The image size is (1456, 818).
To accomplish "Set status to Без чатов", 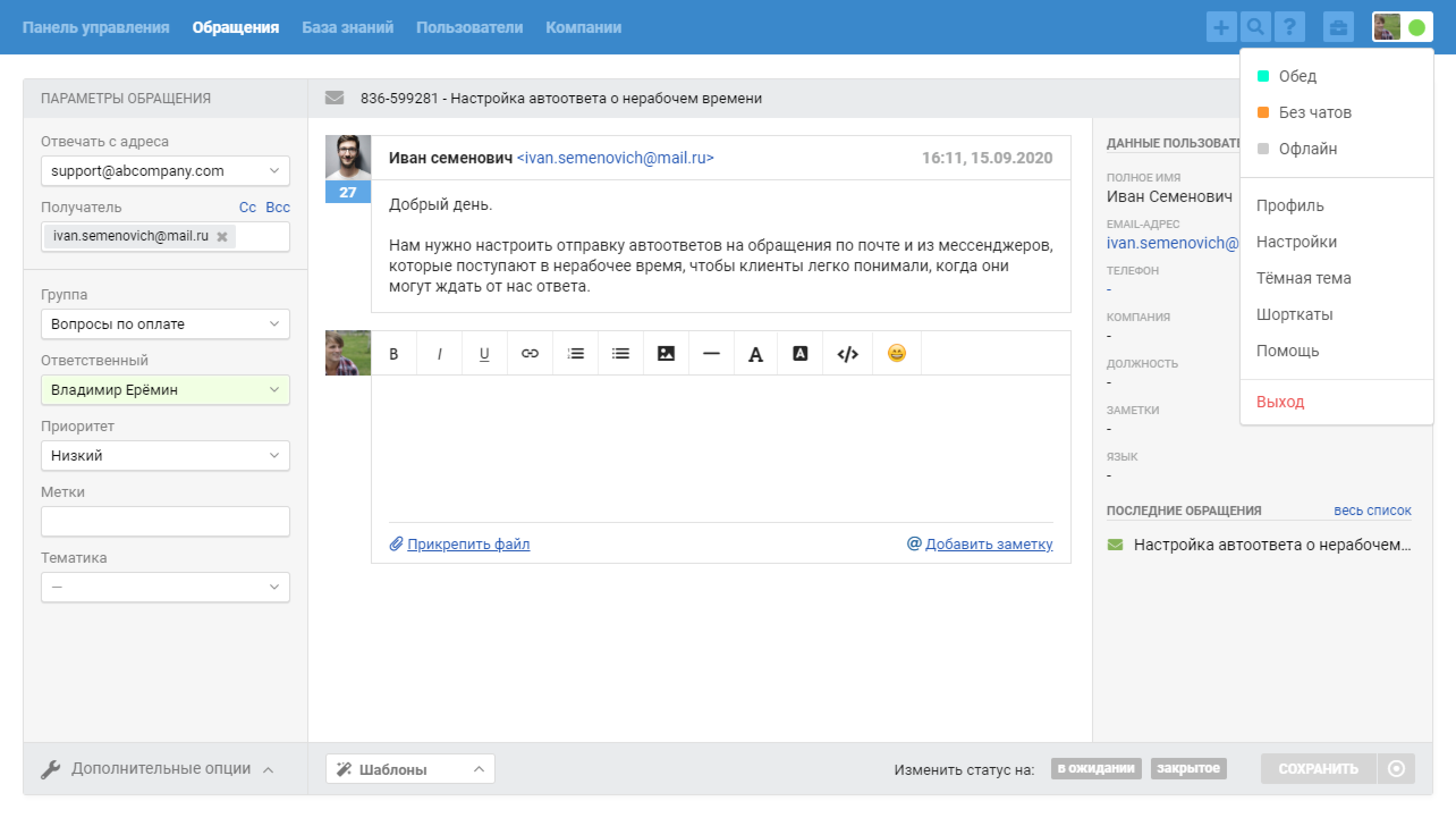I will point(1336,112).
